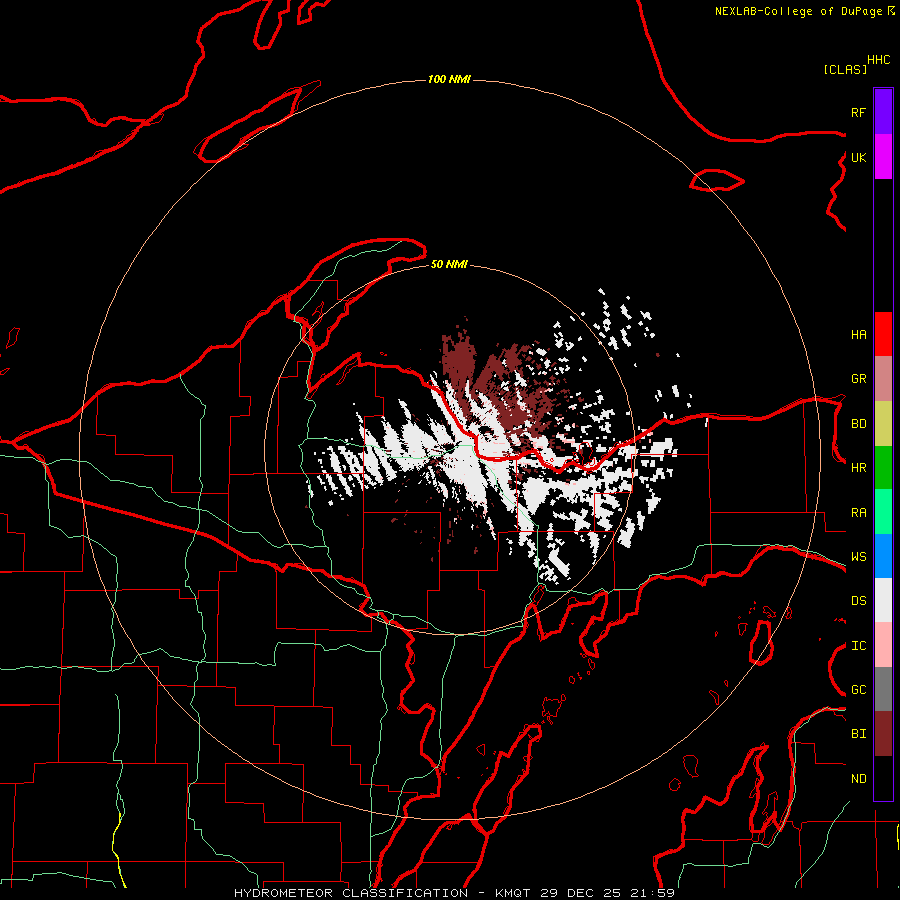Pick the HR dark green legend swatch
900x900 pixels.
click(883, 468)
